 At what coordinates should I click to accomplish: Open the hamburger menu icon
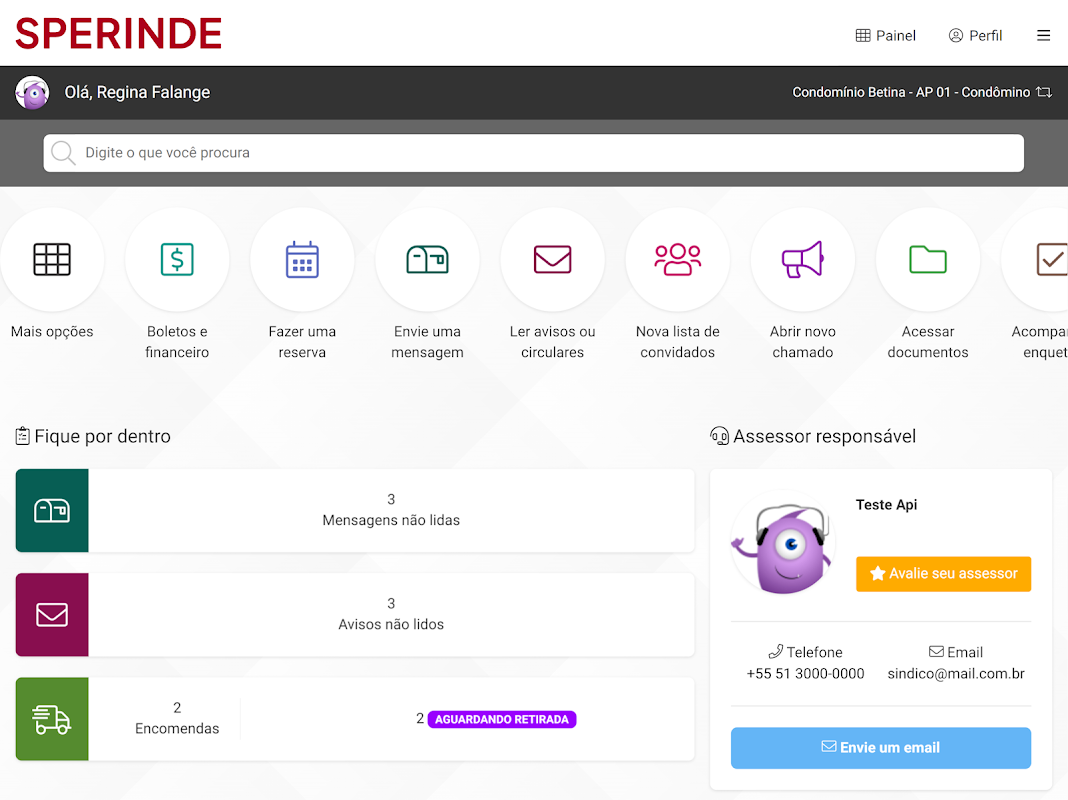(1043, 35)
